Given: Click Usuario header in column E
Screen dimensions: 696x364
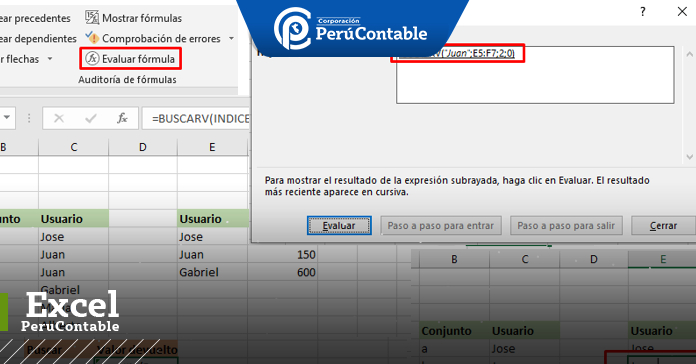Looking at the screenshot, I should (x=213, y=219).
